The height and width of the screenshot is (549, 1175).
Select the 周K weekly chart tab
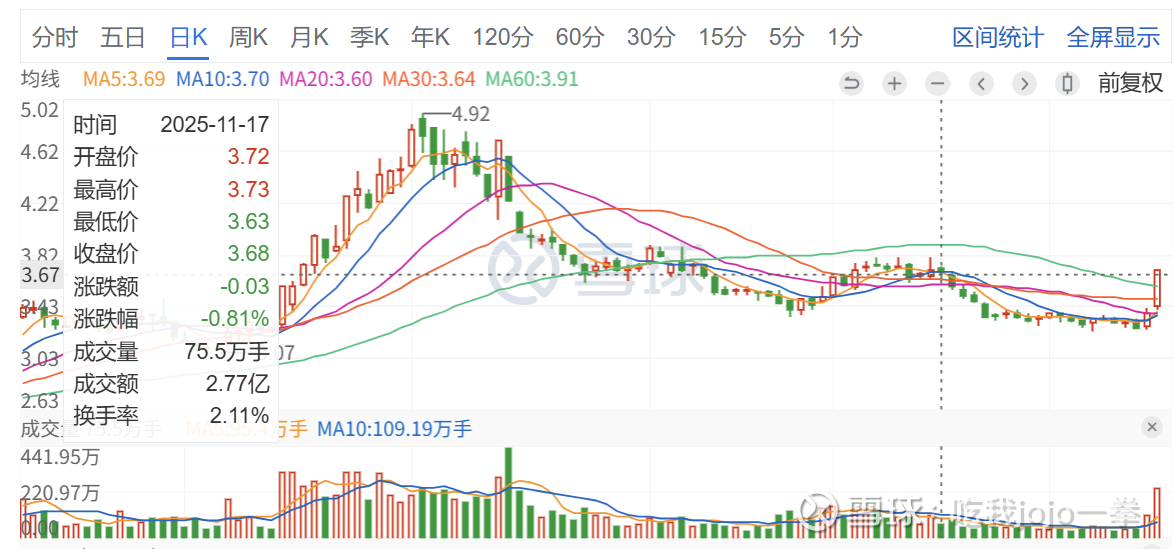coord(248,38)
